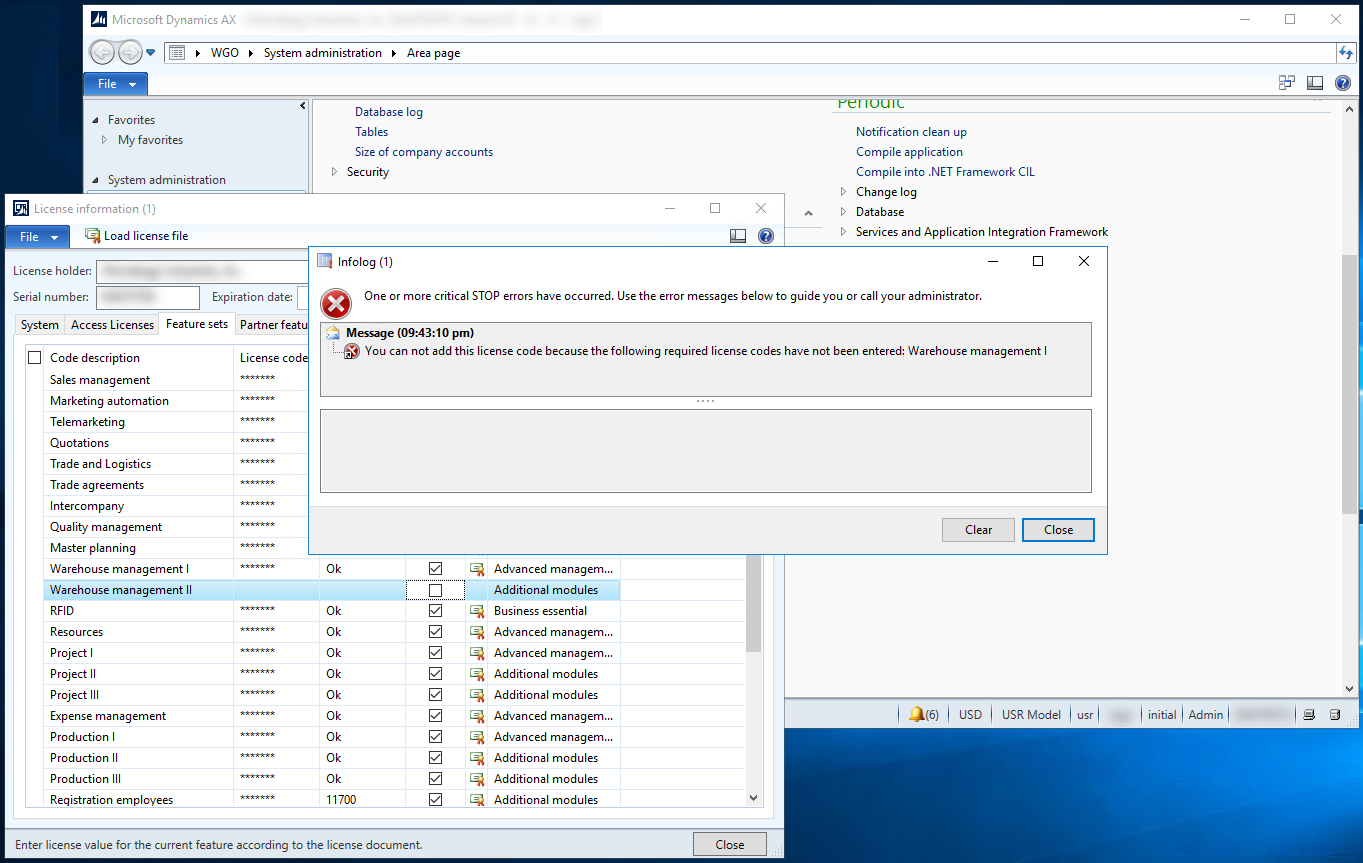Expand My favorites in the navigation pane

[x=105, y=140]
